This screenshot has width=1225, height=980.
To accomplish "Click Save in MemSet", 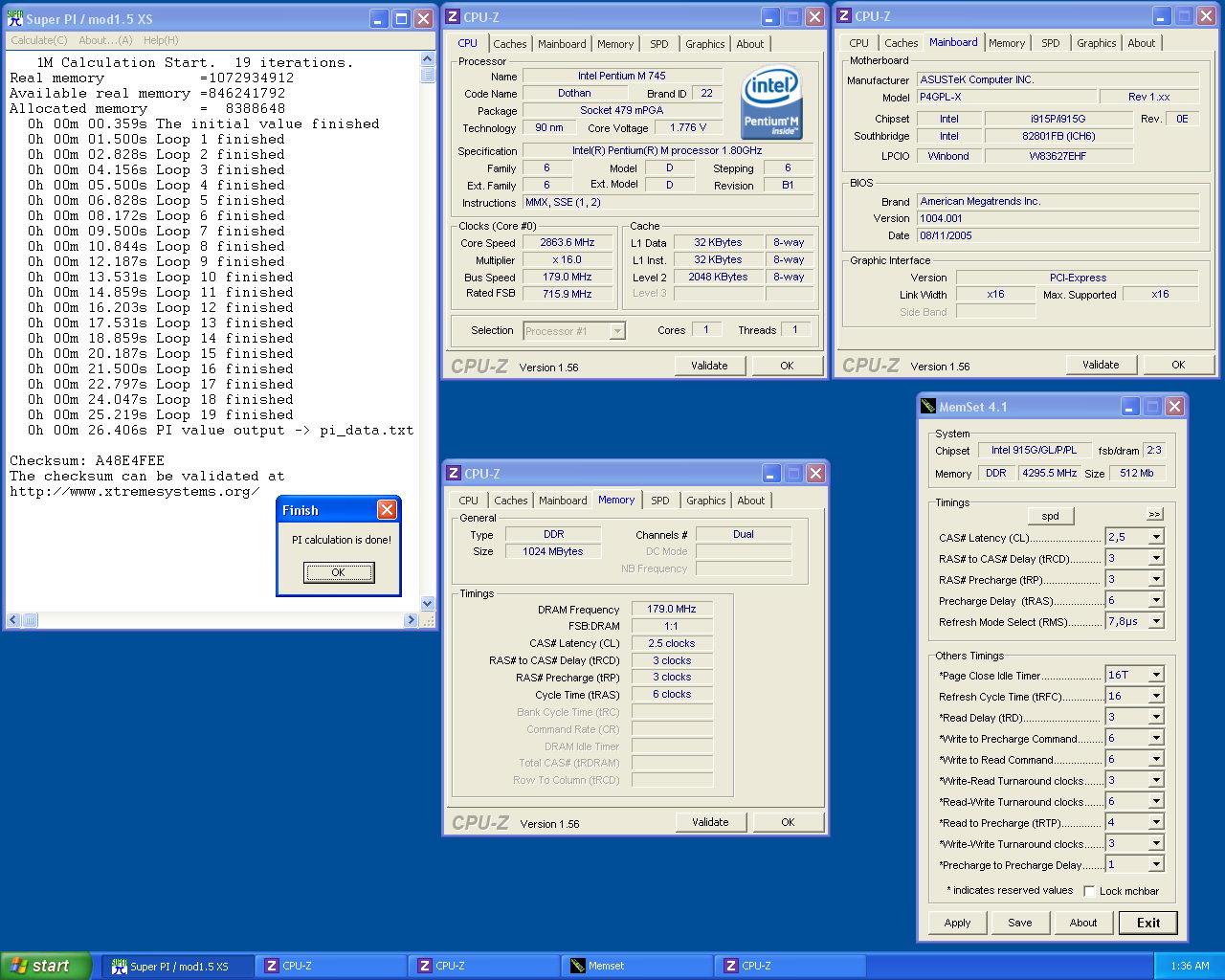I will [1020, 923].
